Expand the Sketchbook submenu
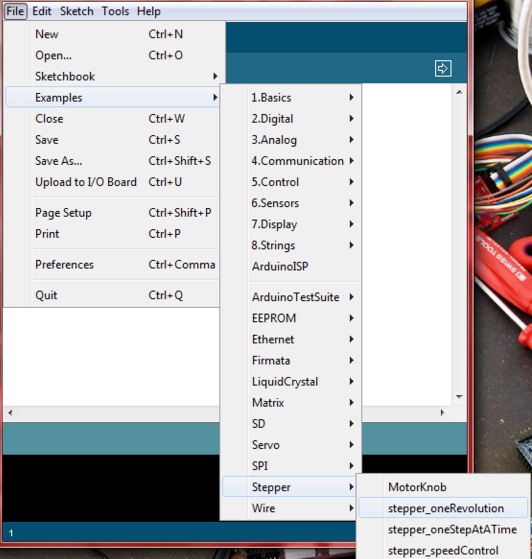Viewport: 532px width, 559px height. pos(113,76)
